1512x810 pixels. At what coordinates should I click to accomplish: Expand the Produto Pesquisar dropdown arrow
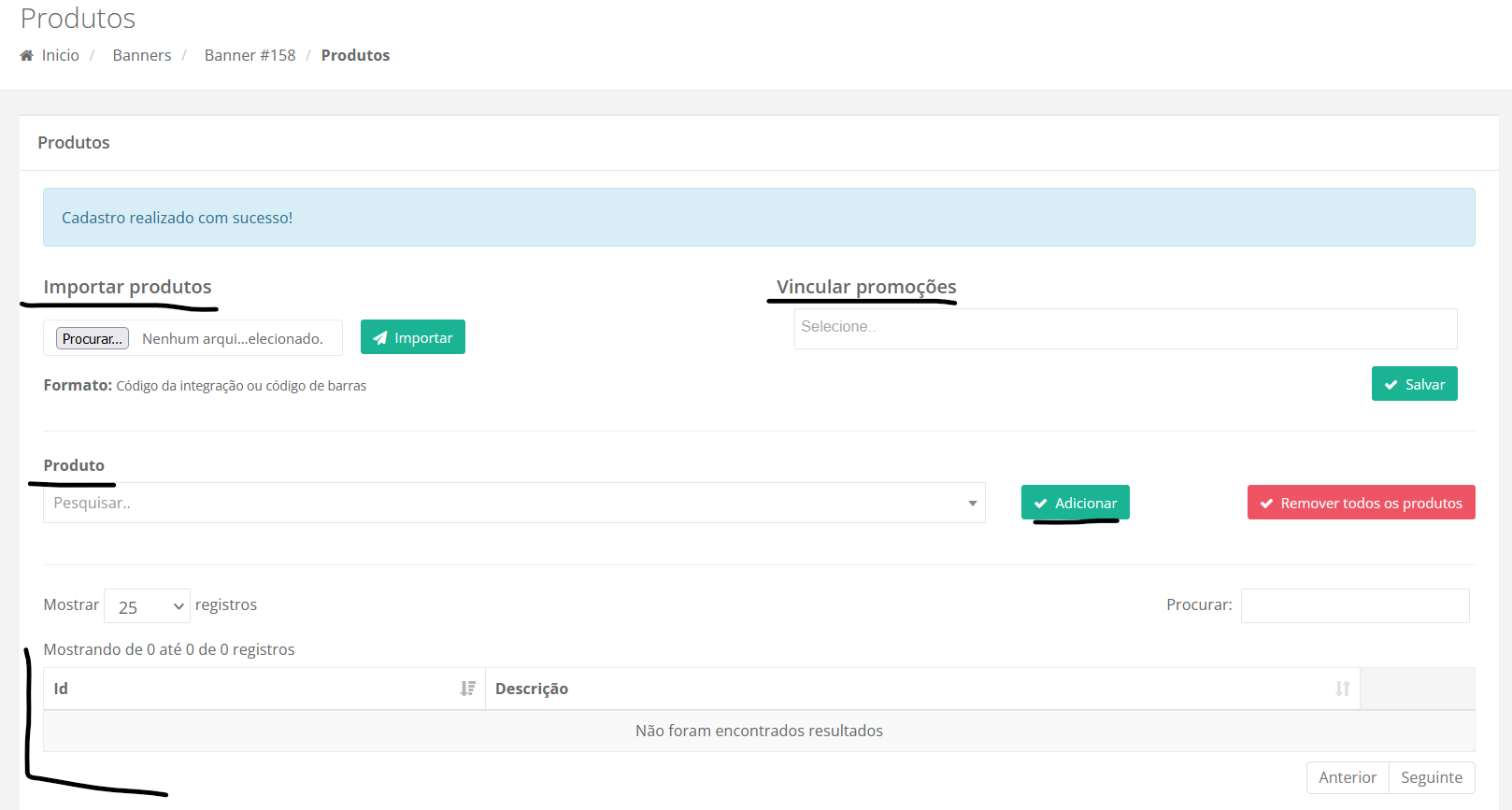pos(972,504)
